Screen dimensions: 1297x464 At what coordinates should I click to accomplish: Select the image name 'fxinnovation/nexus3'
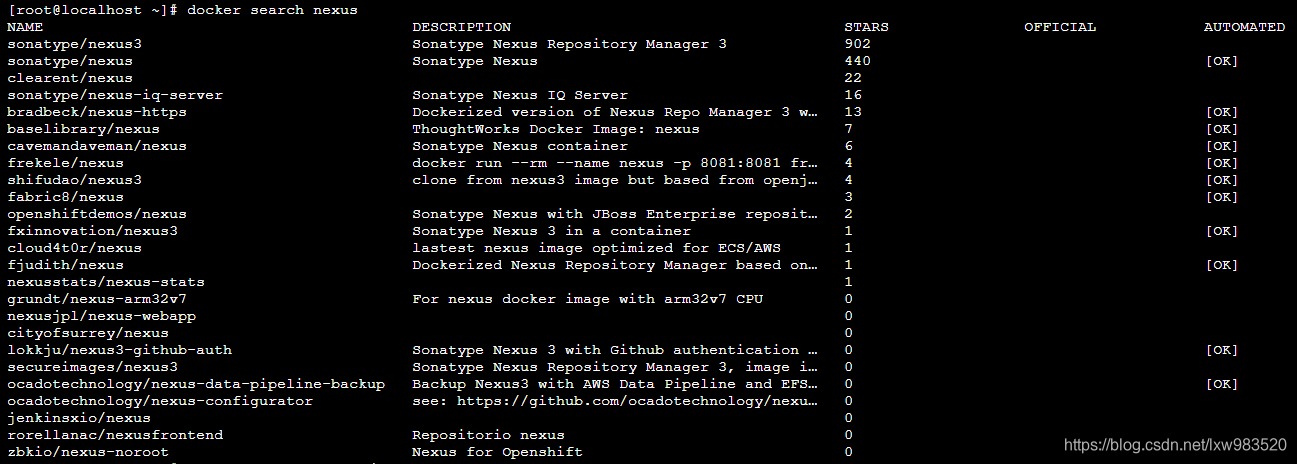pos(92,231)
